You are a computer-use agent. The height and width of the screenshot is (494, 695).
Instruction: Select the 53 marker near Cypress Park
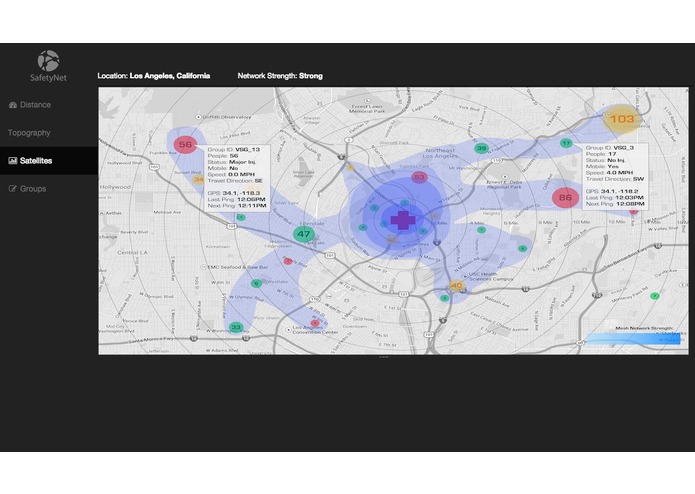[419, 178]
